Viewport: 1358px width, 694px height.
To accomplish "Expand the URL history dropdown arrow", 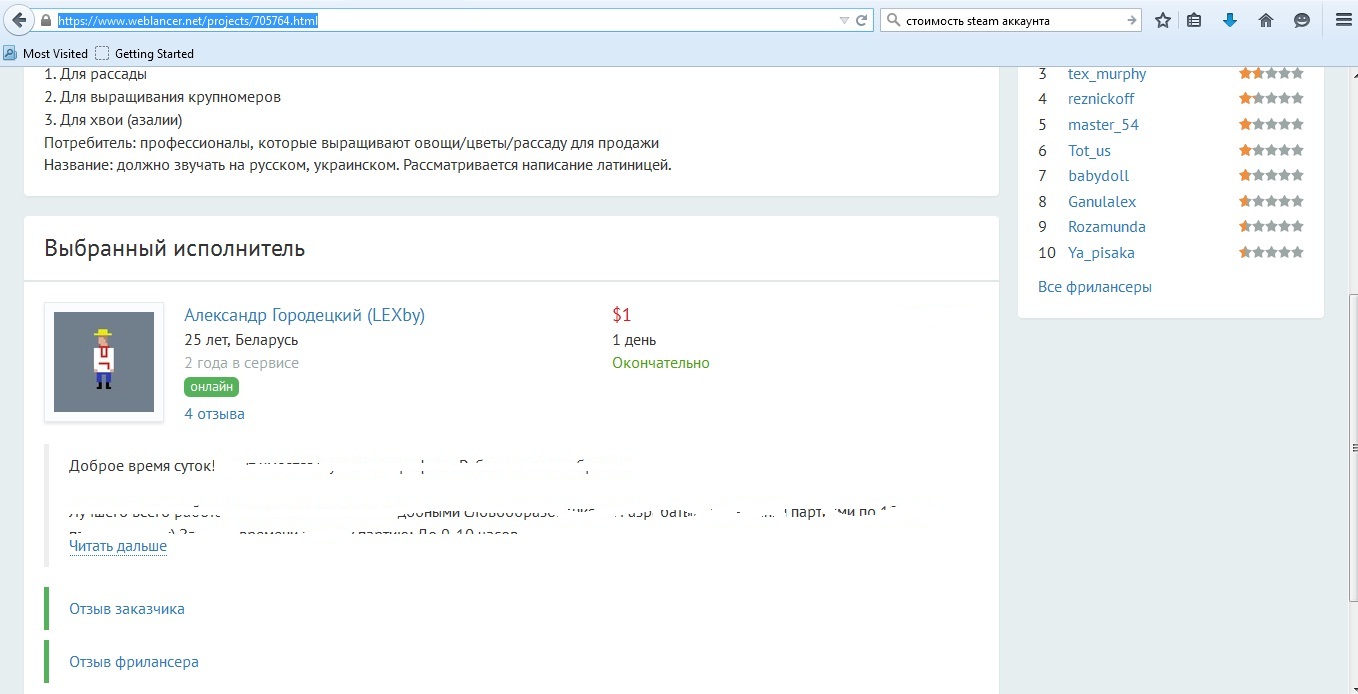I will click(x=844, y=20).
